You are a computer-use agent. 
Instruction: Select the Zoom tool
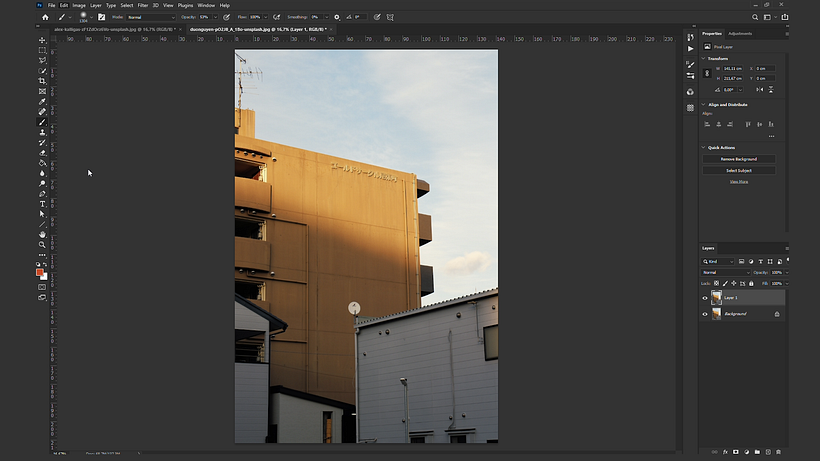click(42, 245)
